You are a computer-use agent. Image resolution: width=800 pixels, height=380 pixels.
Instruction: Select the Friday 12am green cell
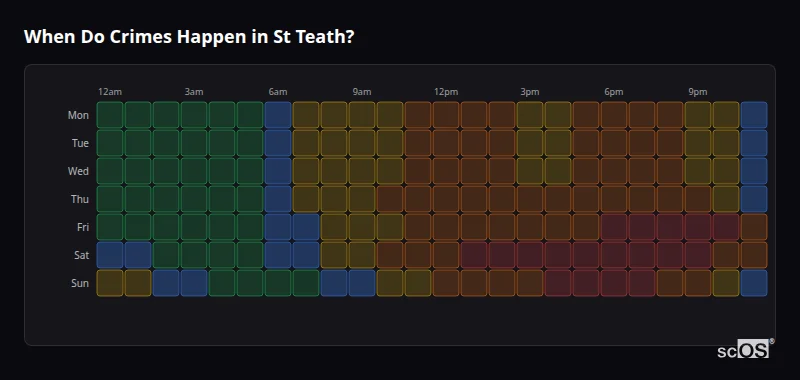(110, 227)
